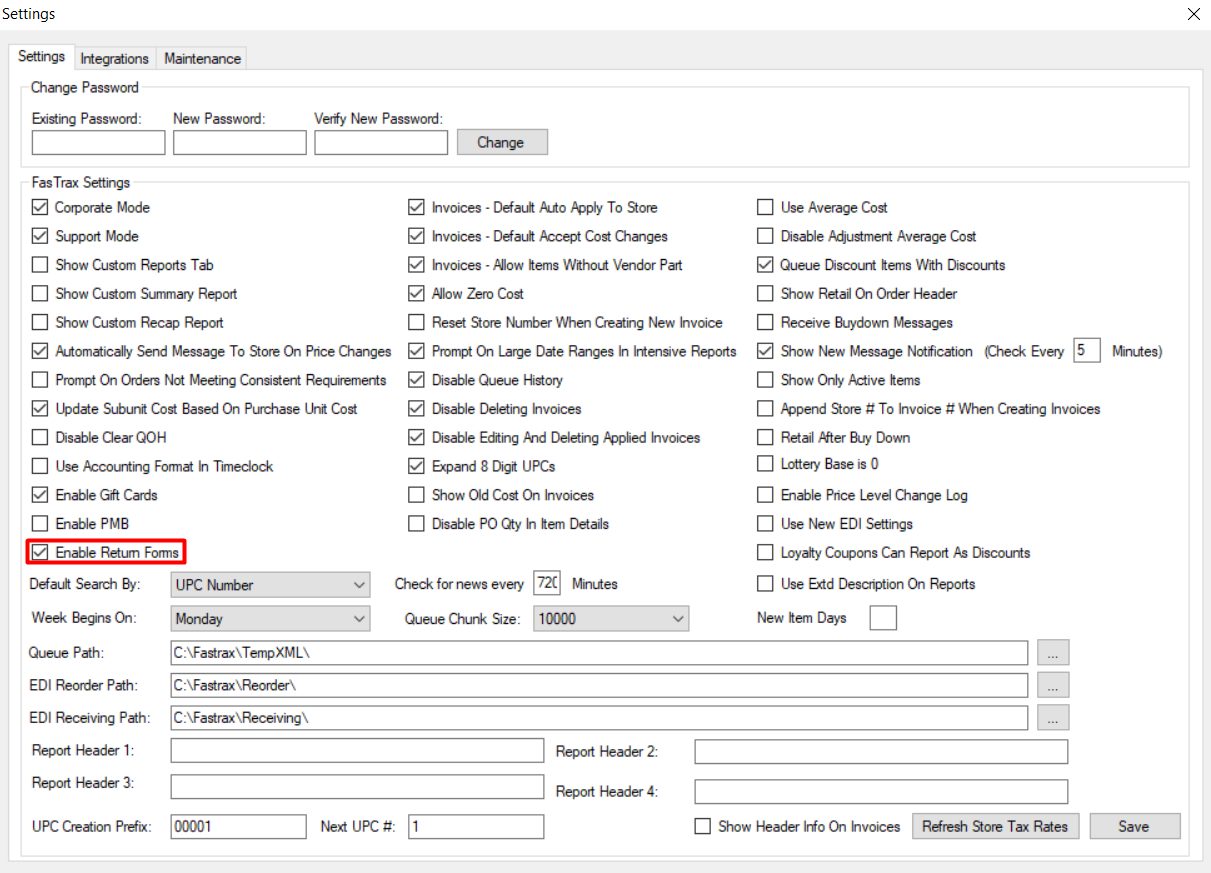Click the Change password button

pos(501,142)
